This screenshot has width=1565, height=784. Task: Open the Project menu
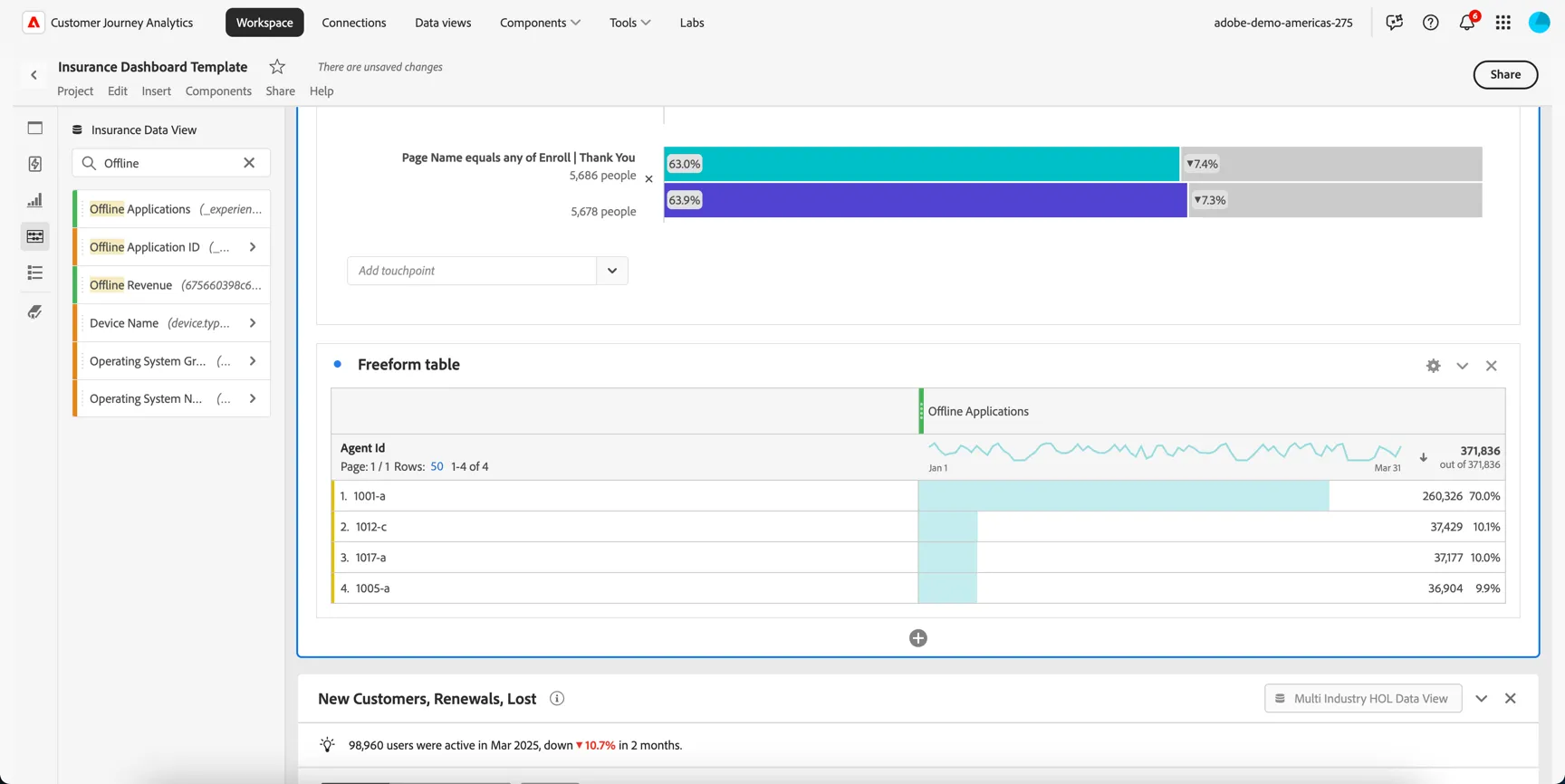[75, 91]
